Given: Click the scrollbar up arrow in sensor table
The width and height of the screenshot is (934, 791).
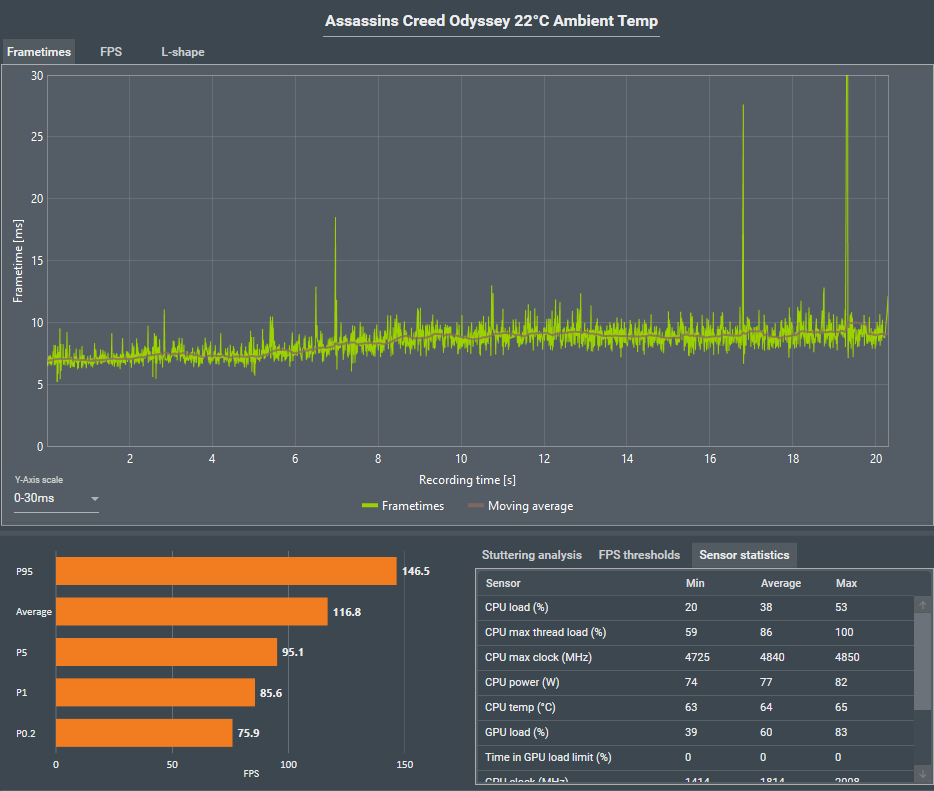Looking at the screenshot, I should coord(923,605).
